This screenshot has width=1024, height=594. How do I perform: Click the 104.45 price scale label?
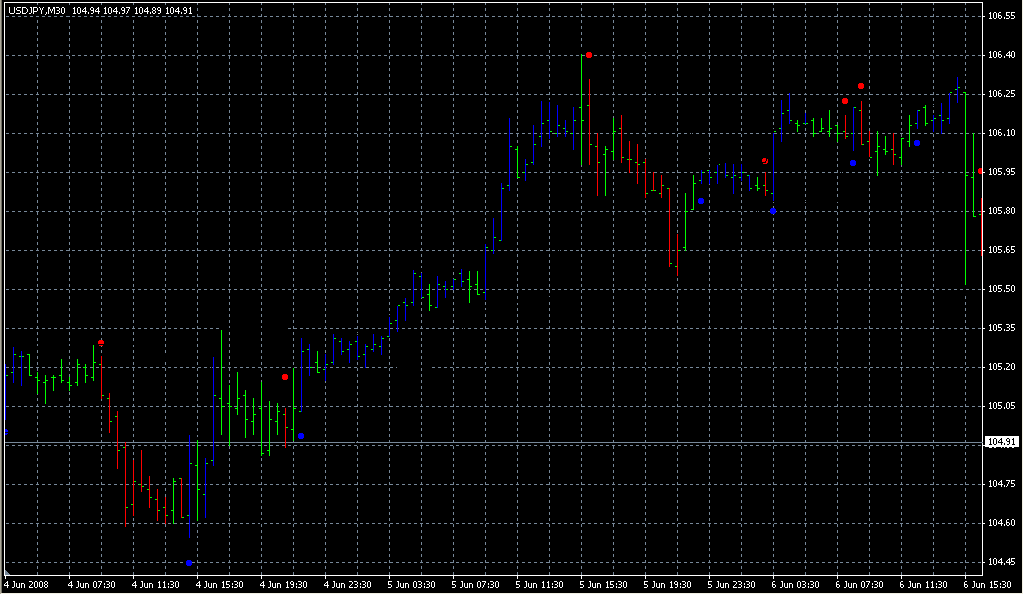(x=1001, y=562)
